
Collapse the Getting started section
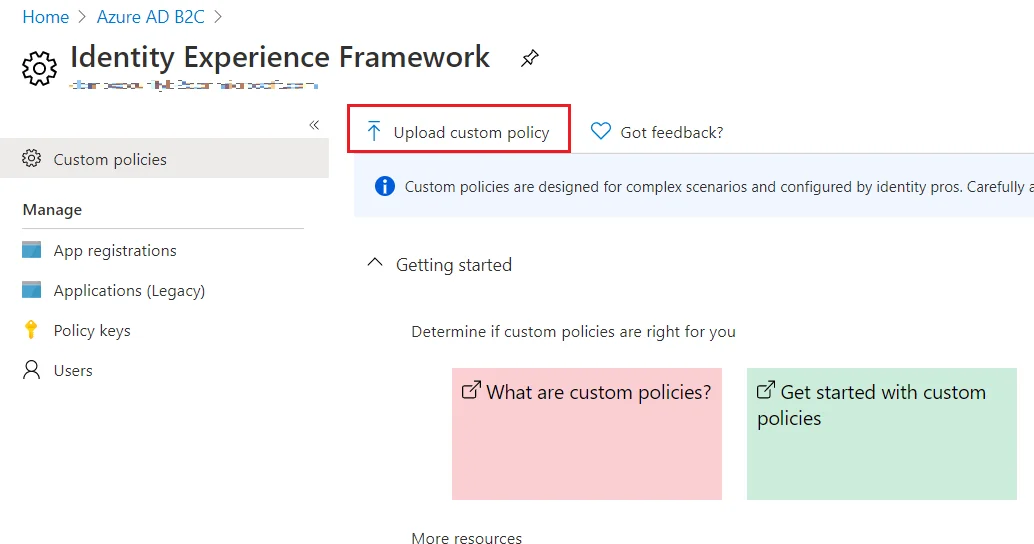point(375,263)
